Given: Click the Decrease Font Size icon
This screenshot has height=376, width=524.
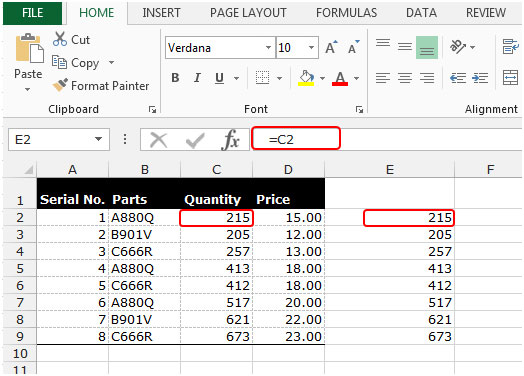Looking at the screenshot, I should coord(353,47).
